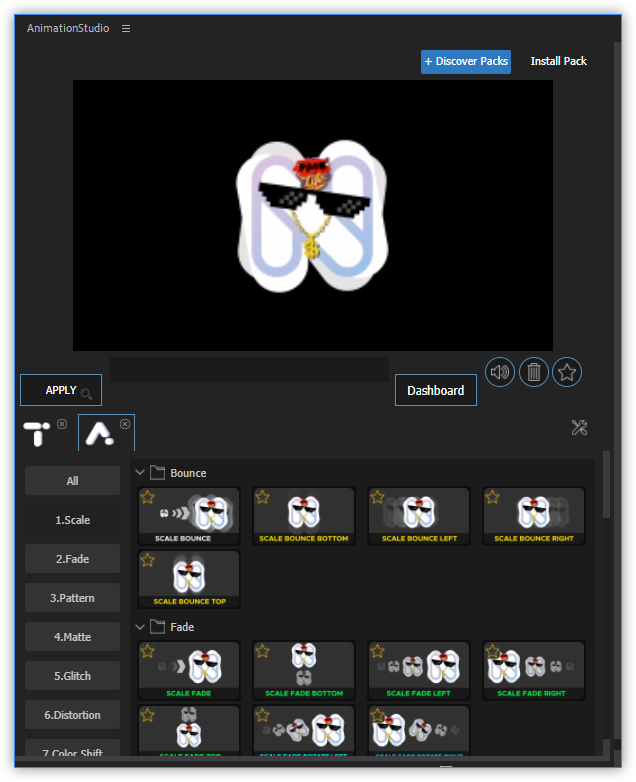This screenshot has height=782, width=636.
Task: Select the Scale Fade Top preset thumbnail
Action: 189,731
